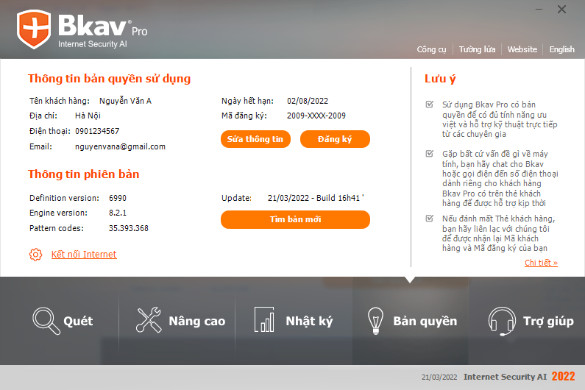585x390 pixels.
Task: Click the 'Update:' label
Action: tap(236, 198)
